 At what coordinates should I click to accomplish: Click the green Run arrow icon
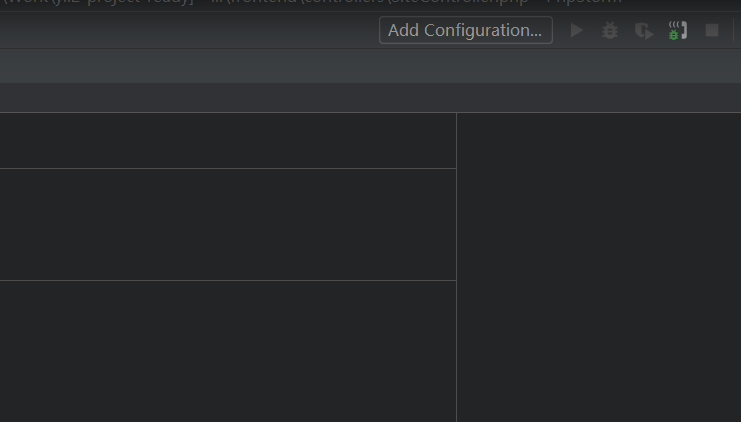tap(577, 31)
